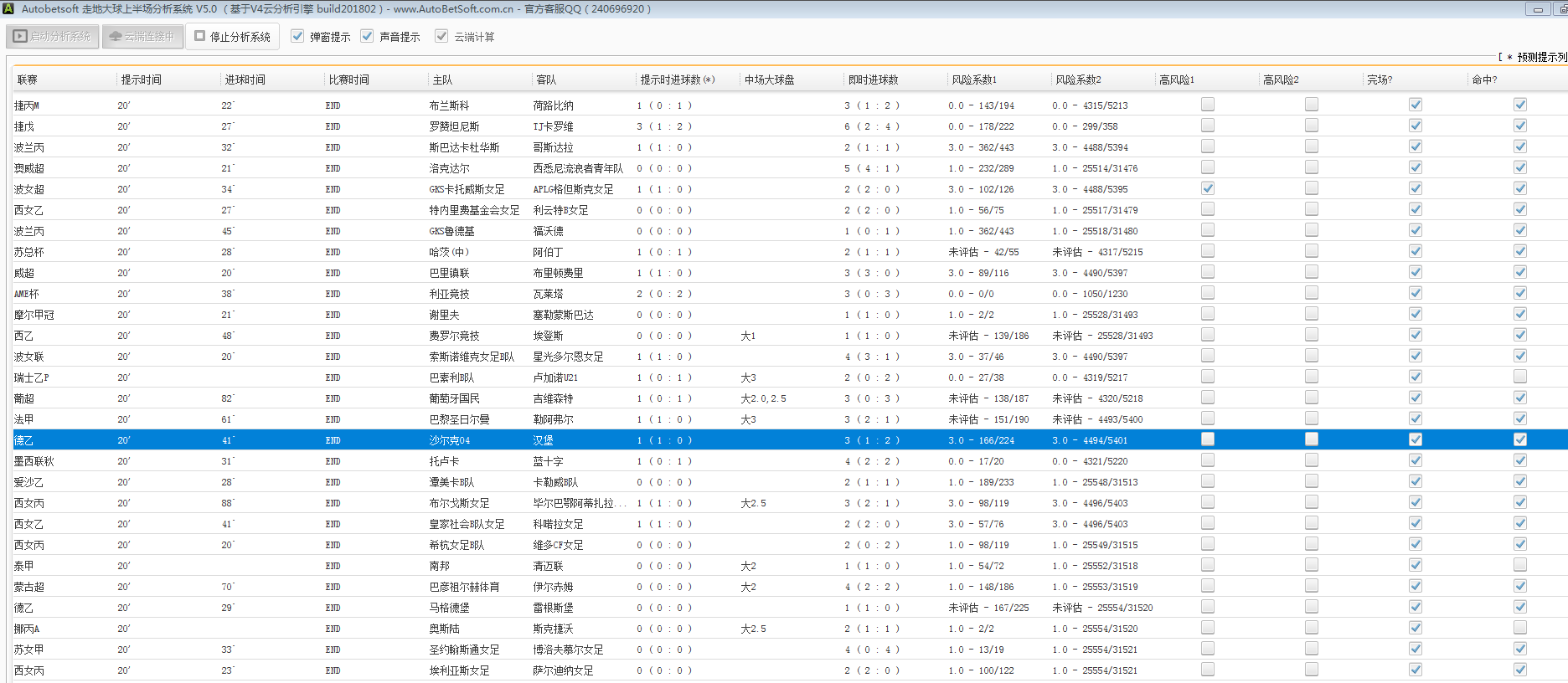Toggle the 弹窗提示 checkbox
The width and height of the screenshot is (1568, 683).
point(297,36)
